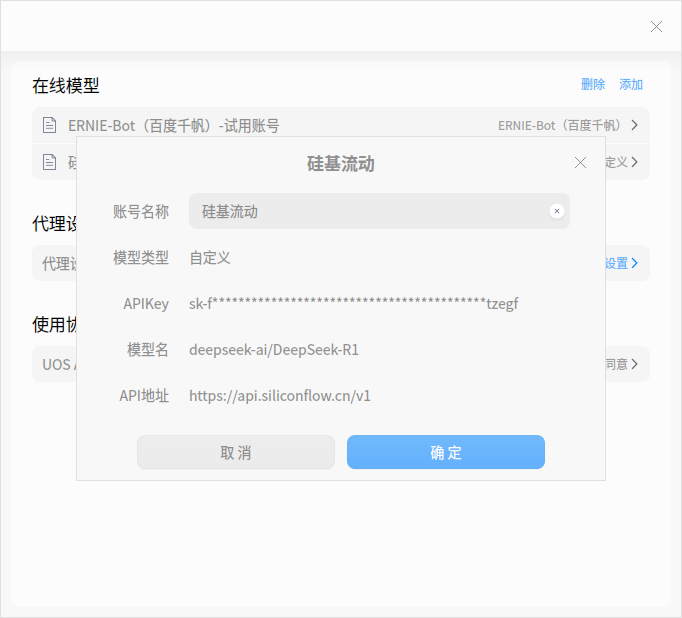
Task: Click the 确定 confirm button
Action: coord(445,452)
